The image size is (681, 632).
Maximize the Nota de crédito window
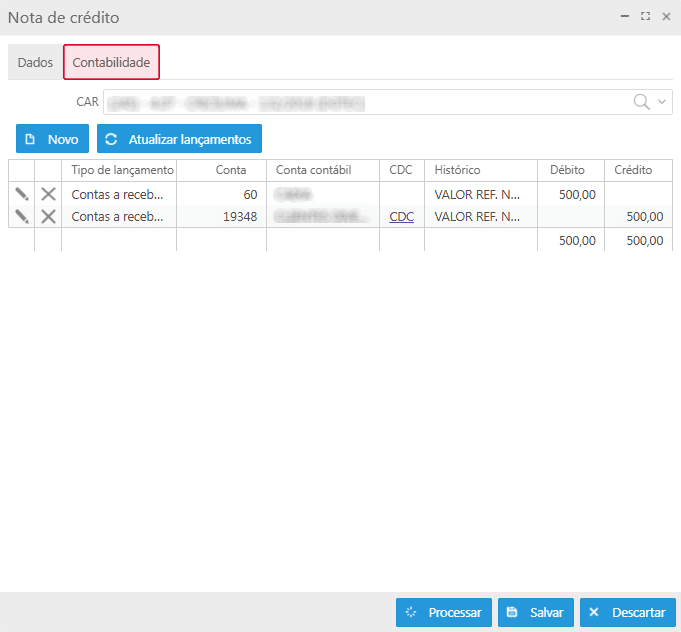coord(645,17)
